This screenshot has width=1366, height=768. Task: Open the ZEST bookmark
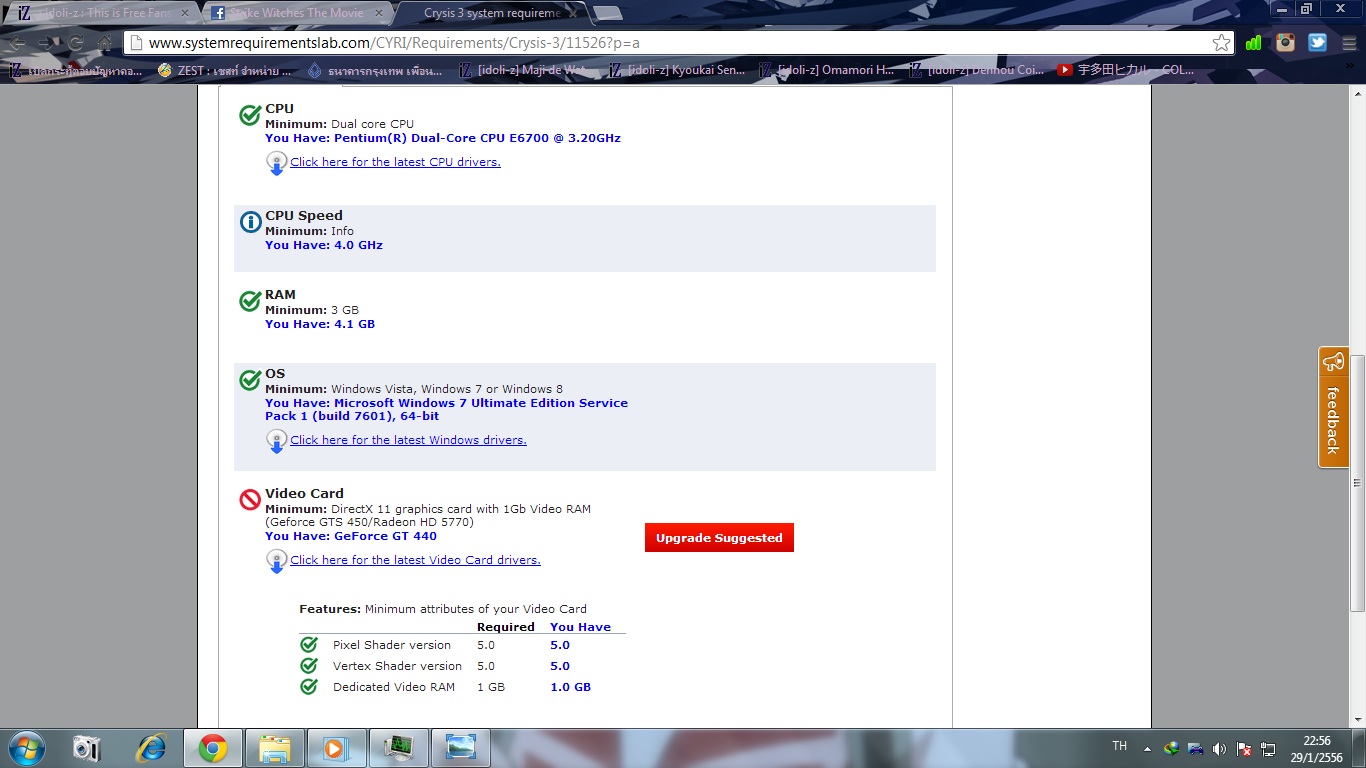tap(225, 70)
